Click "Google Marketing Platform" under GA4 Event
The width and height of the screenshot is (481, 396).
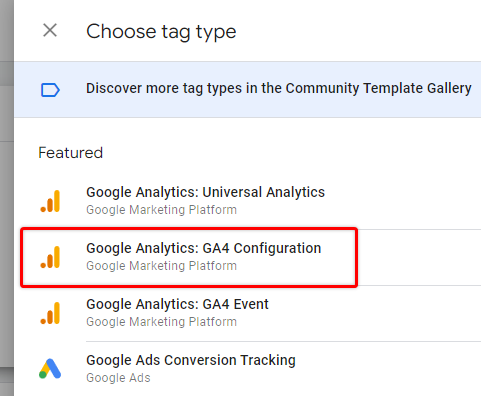tap(161, 322)
